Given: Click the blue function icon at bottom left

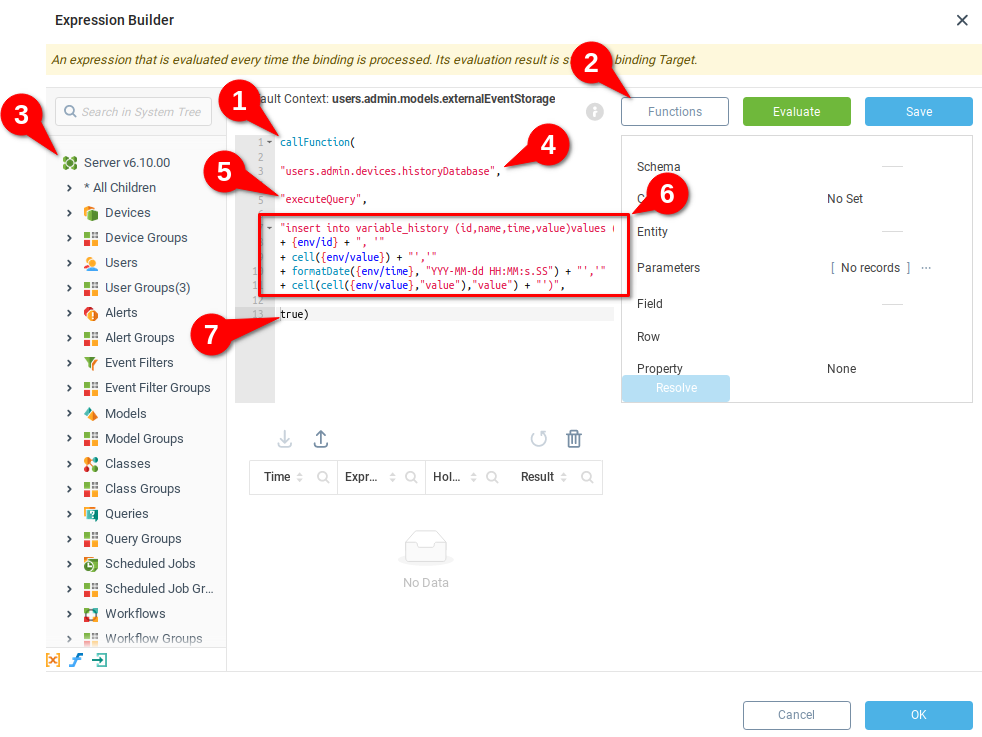Looking at the screenshot, I should [76, 660].
